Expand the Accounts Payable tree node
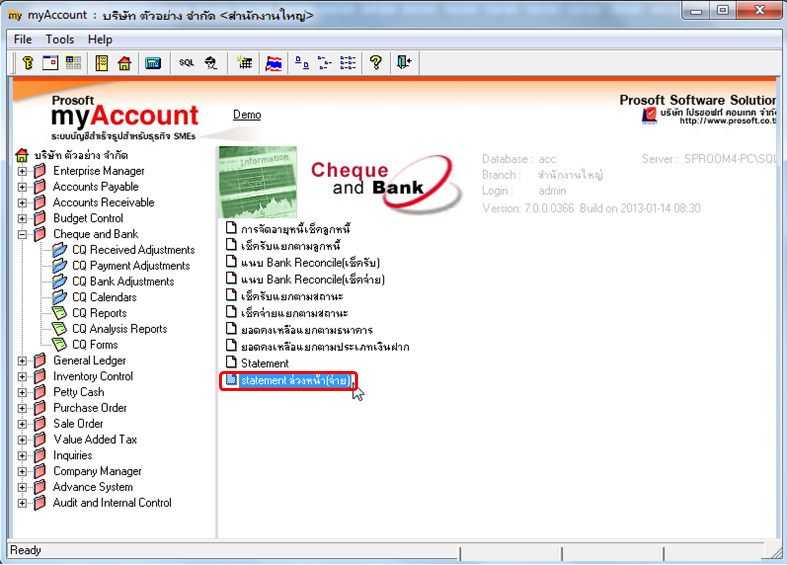This screenshot has height=565, width=787. click(22, 187)
